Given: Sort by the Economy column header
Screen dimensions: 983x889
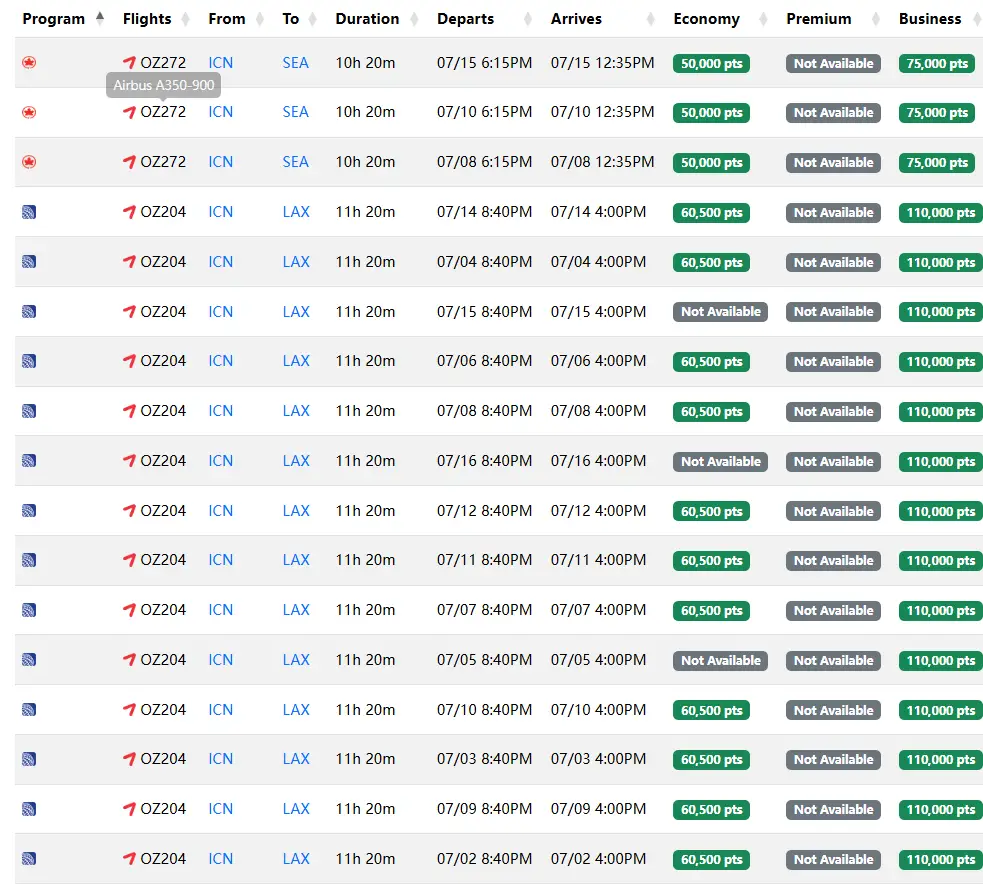Looking at the screenshot, I should [706, 19].
